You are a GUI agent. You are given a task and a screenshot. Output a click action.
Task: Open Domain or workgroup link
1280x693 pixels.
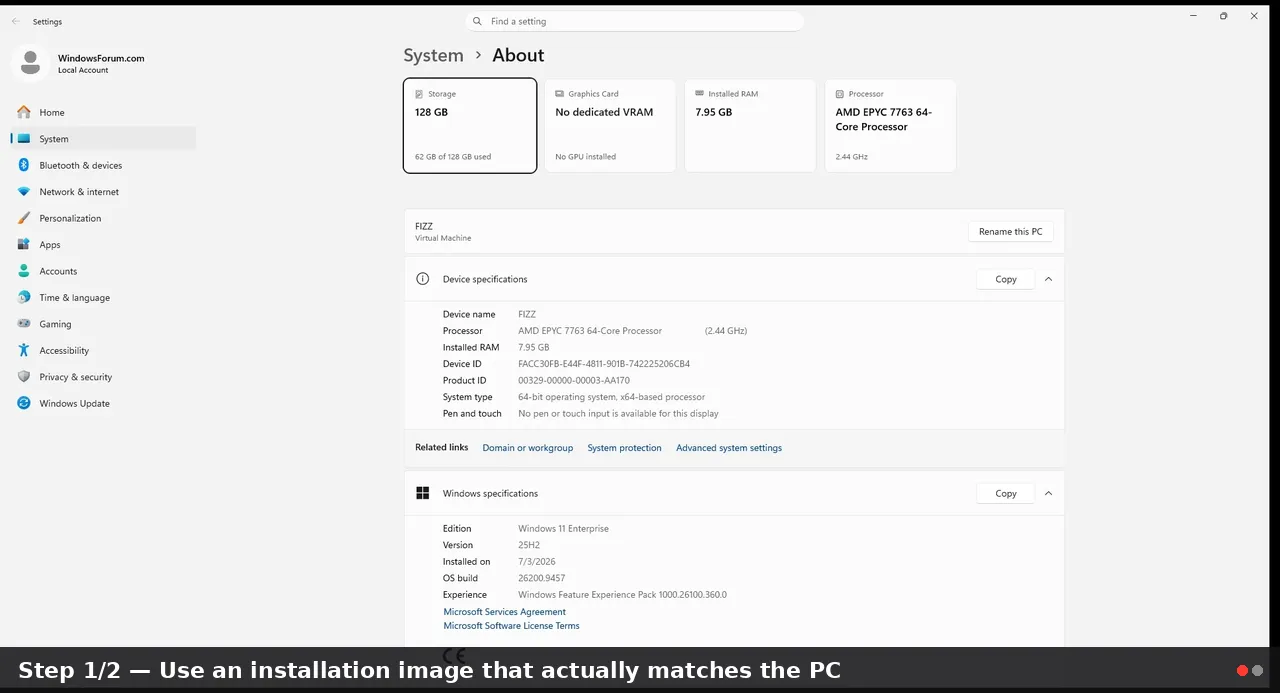click(528, 448)
